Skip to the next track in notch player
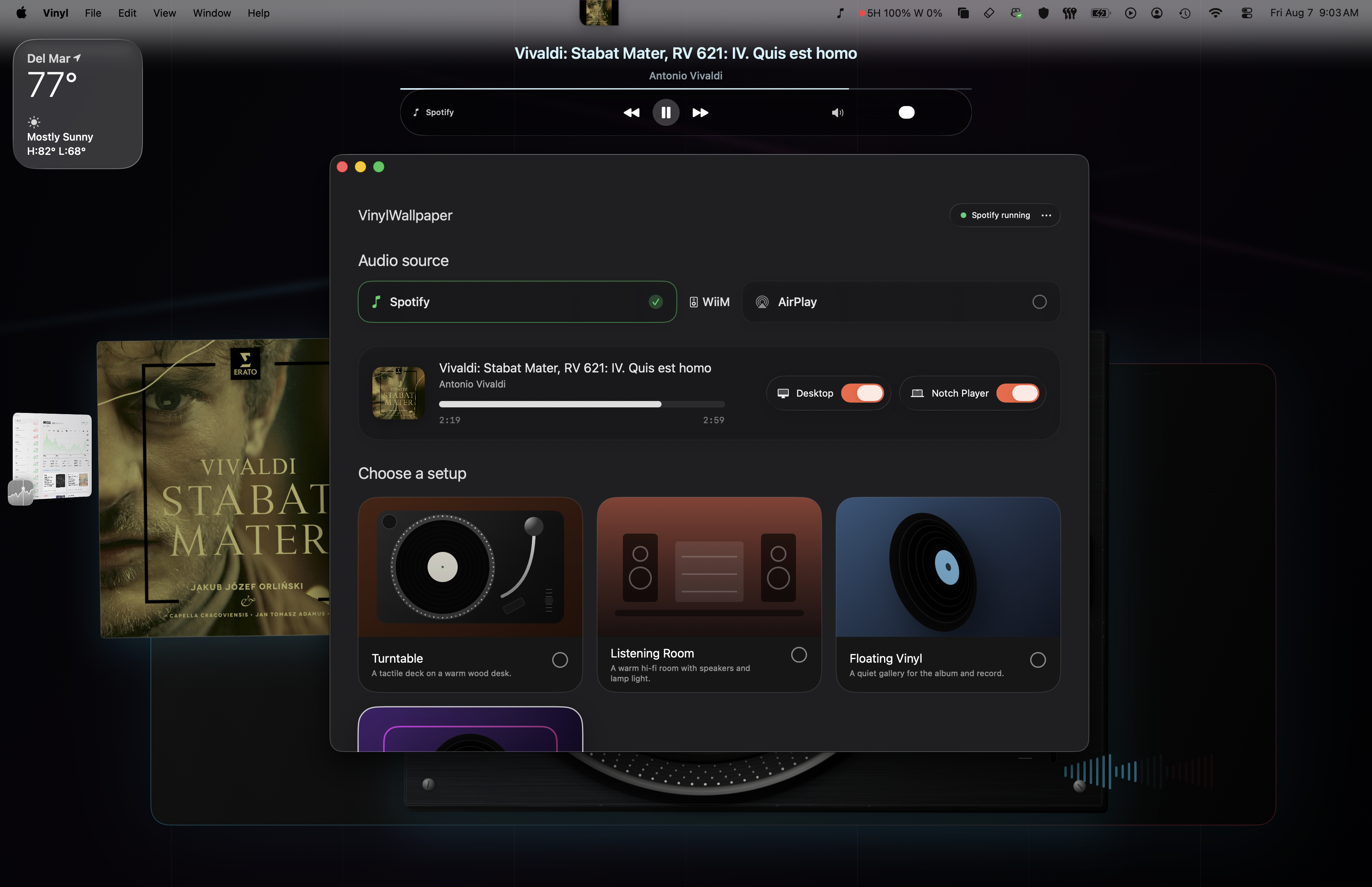The height and width of the screenshot is (887, 1372). (x=700, y=112)
